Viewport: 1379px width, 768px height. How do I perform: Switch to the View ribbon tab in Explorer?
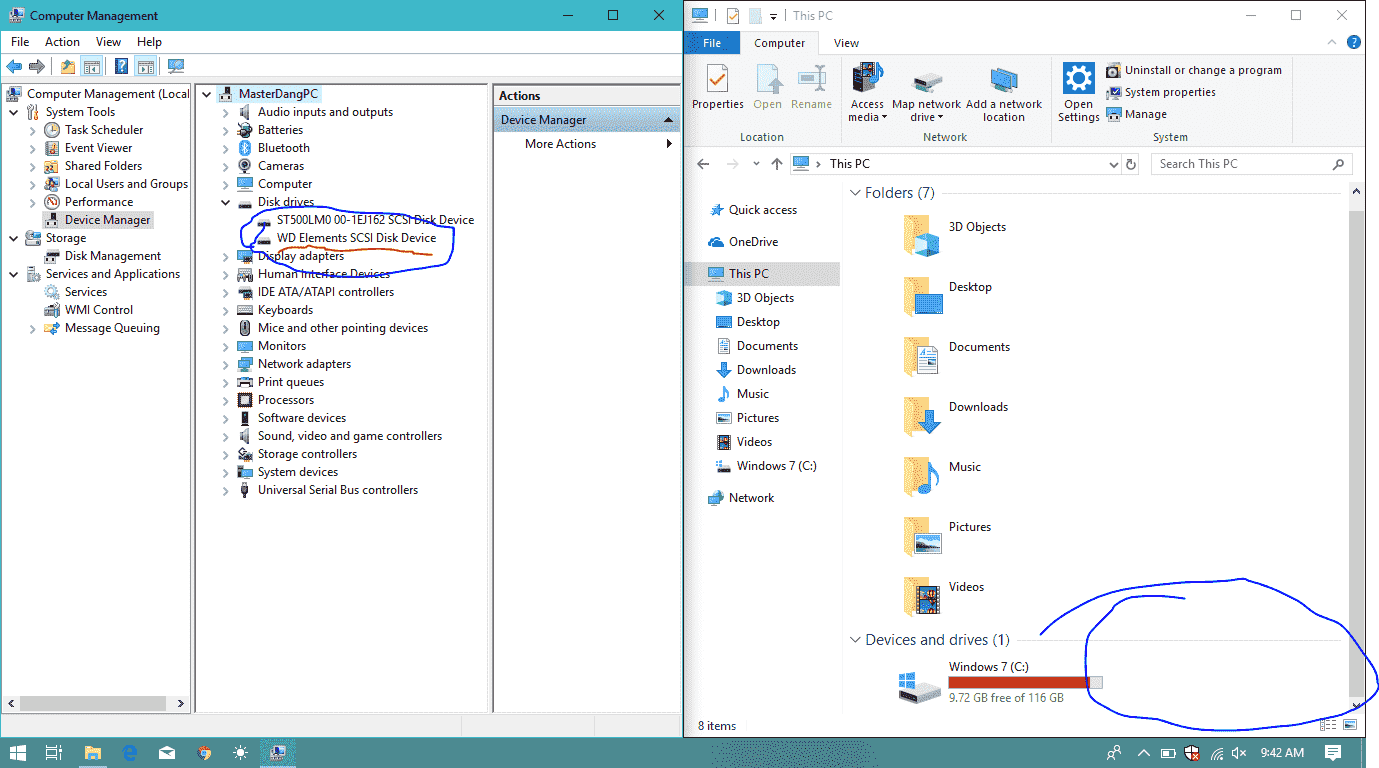(846, 43)
